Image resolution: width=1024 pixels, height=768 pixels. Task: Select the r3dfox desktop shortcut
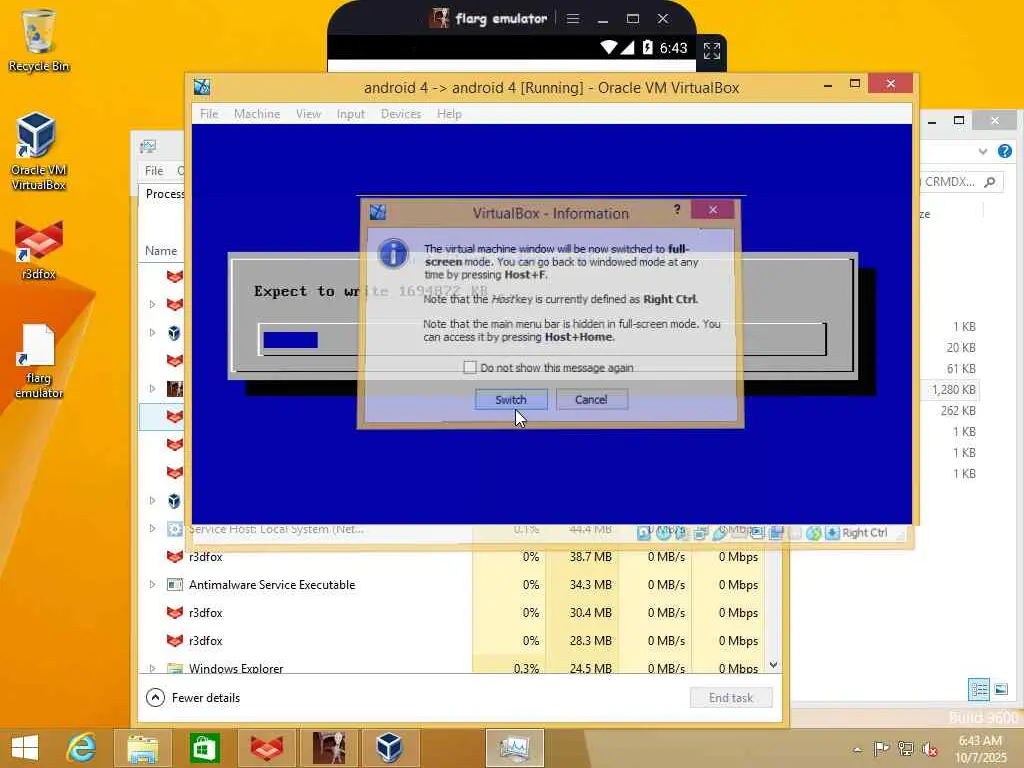point(39,250)
